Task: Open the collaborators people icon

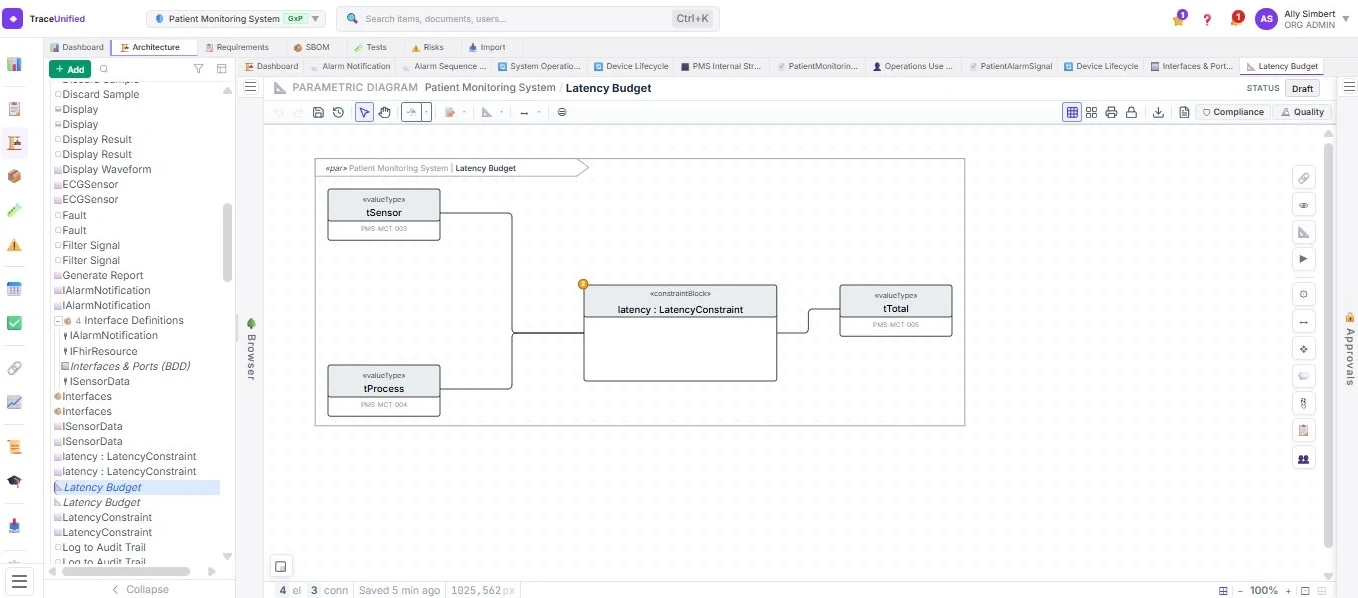Action: tap(1303, 459)
